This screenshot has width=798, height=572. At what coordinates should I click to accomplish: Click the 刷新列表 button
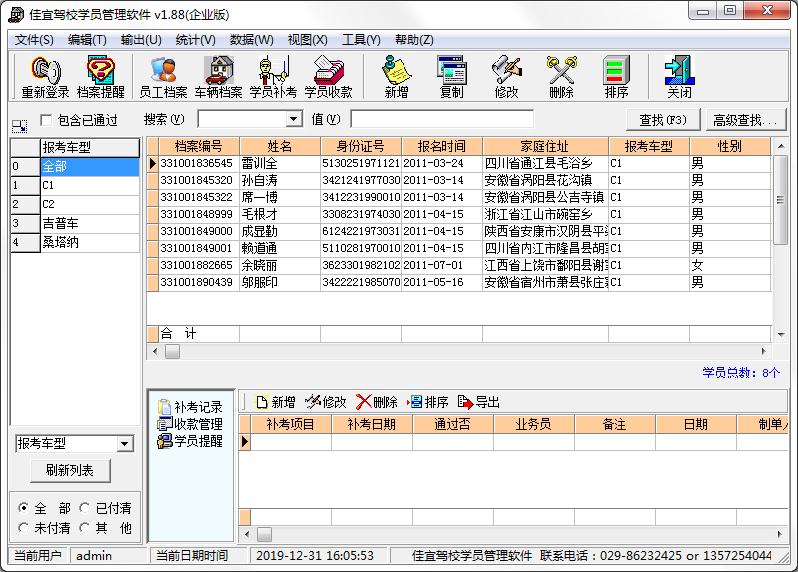70,470
